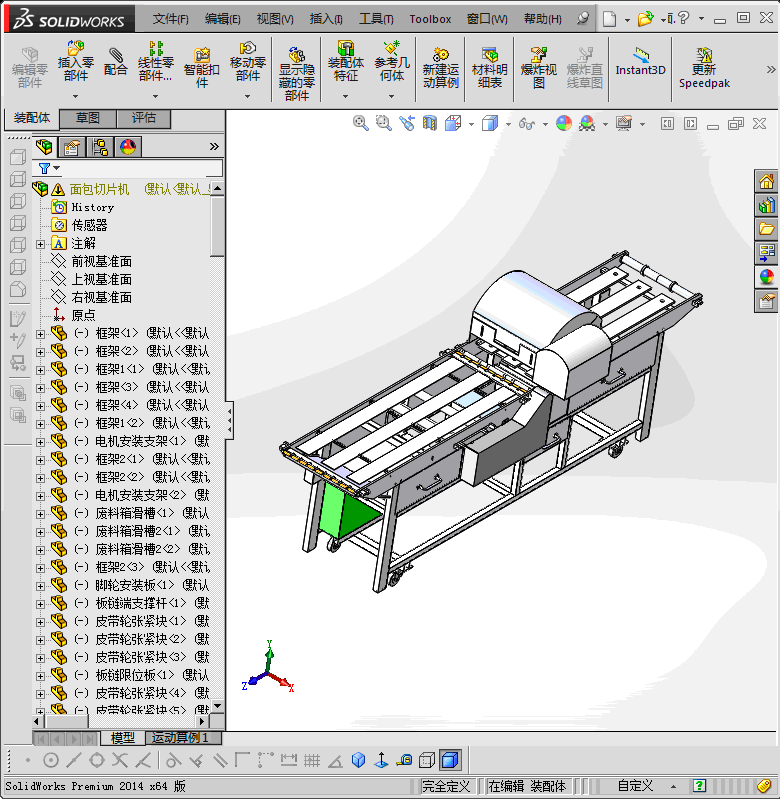
Task: Open Design Library task pane icon
Action: click(x=766, y=205)
